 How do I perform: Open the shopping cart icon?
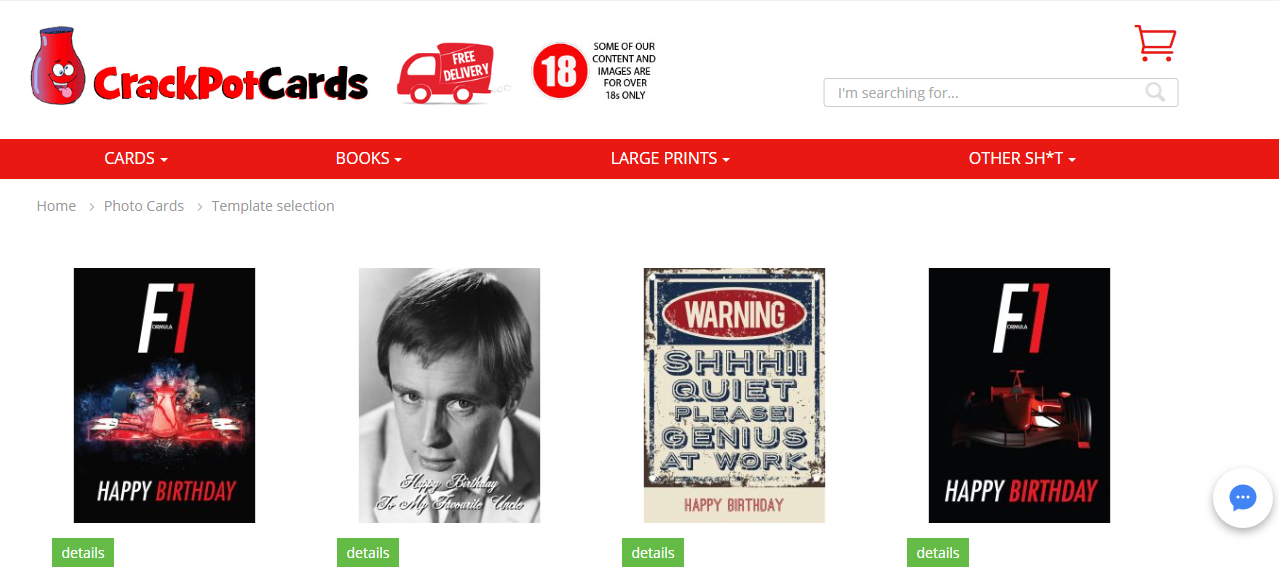(1155, 43)
